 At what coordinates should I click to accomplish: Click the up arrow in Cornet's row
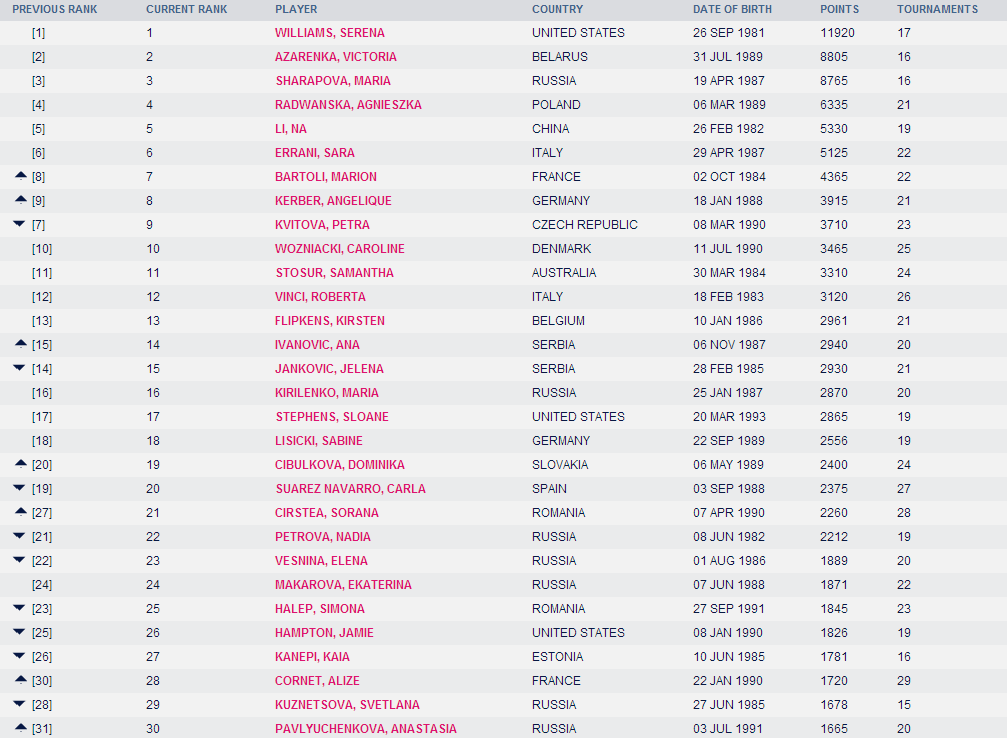point(21,680)
